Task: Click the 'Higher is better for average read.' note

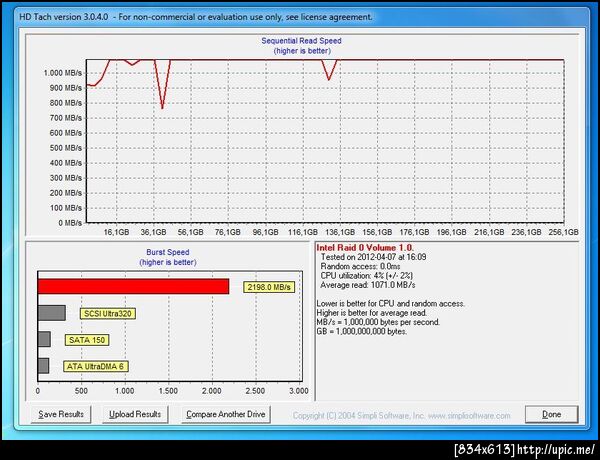Action: pos(372,313)
